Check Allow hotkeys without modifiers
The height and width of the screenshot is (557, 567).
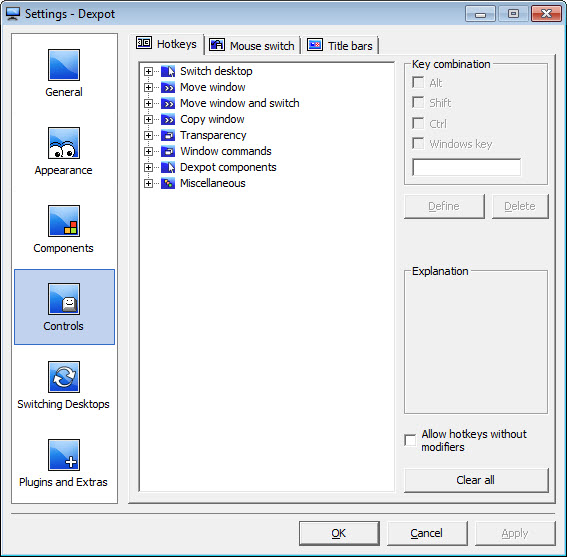click(x=410, y=440)
